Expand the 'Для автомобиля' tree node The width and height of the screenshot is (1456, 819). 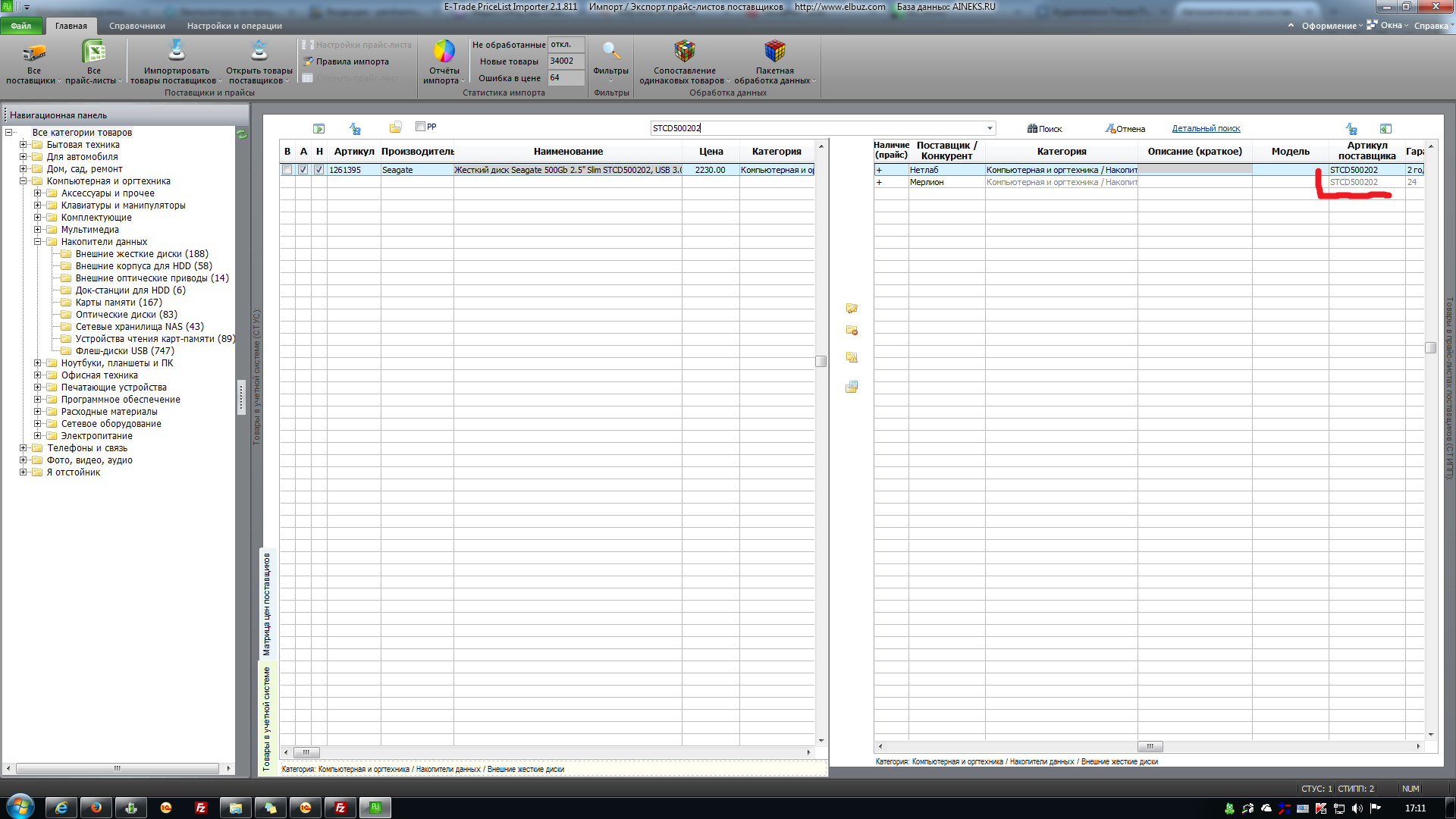23,157
